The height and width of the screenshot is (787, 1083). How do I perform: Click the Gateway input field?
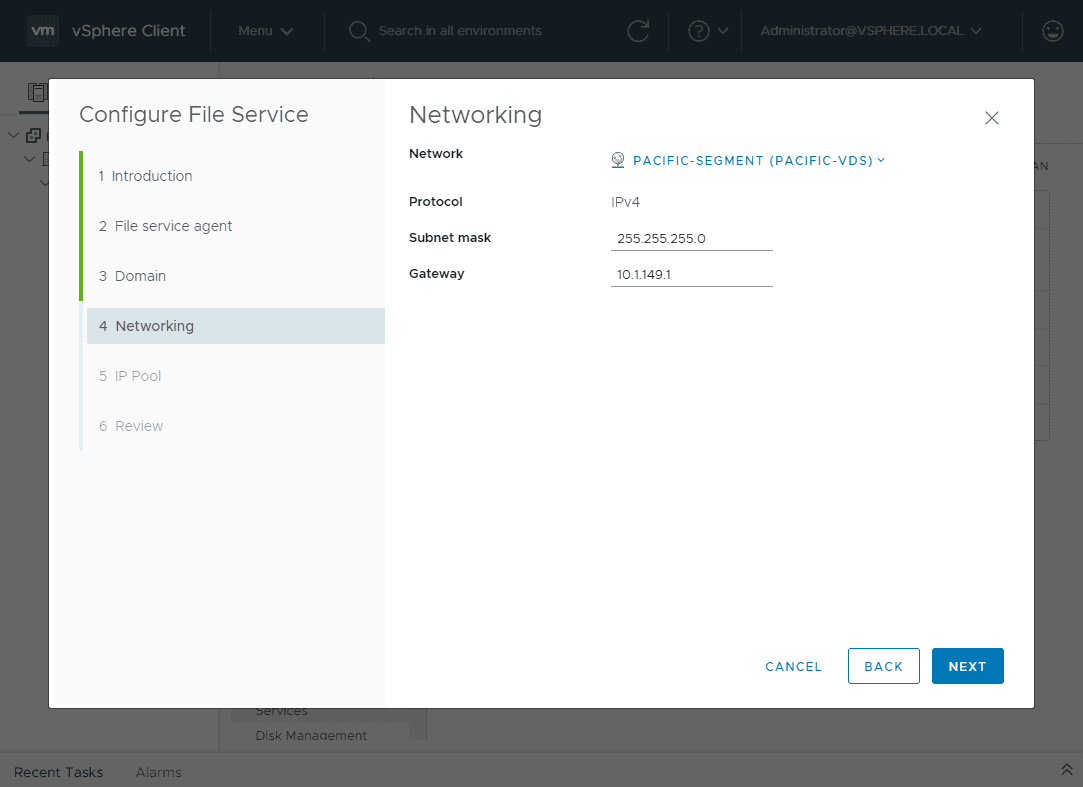pyautogui.click(x=691, y=273)
